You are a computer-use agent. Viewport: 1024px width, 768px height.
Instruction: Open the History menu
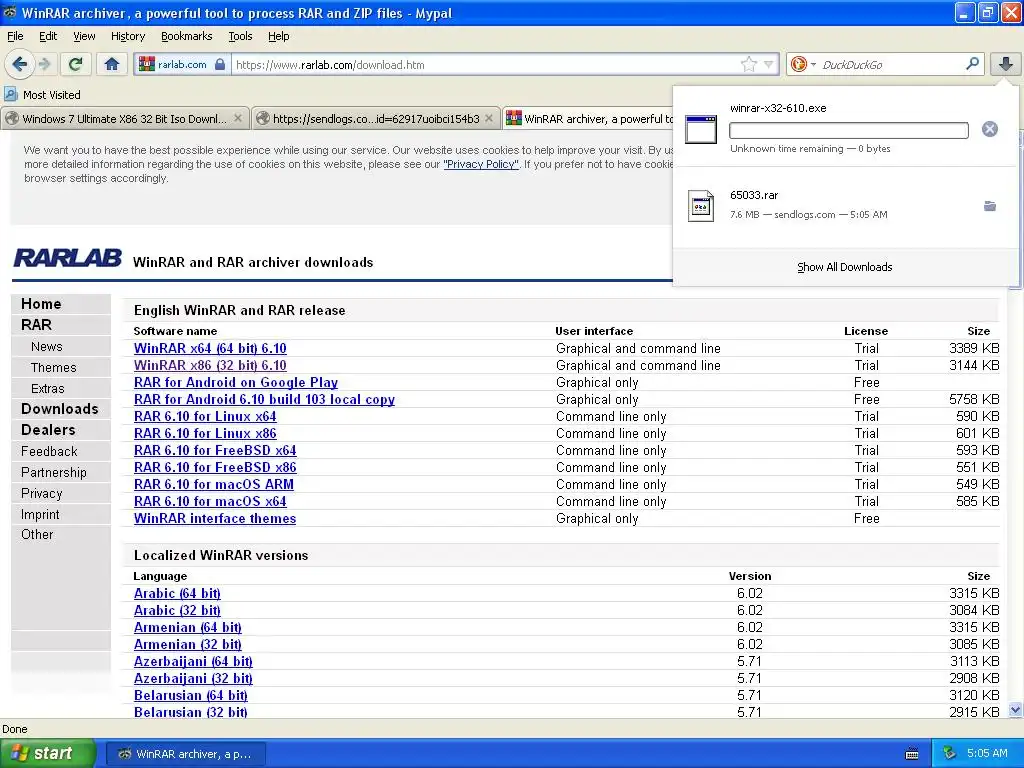point(127,36)
